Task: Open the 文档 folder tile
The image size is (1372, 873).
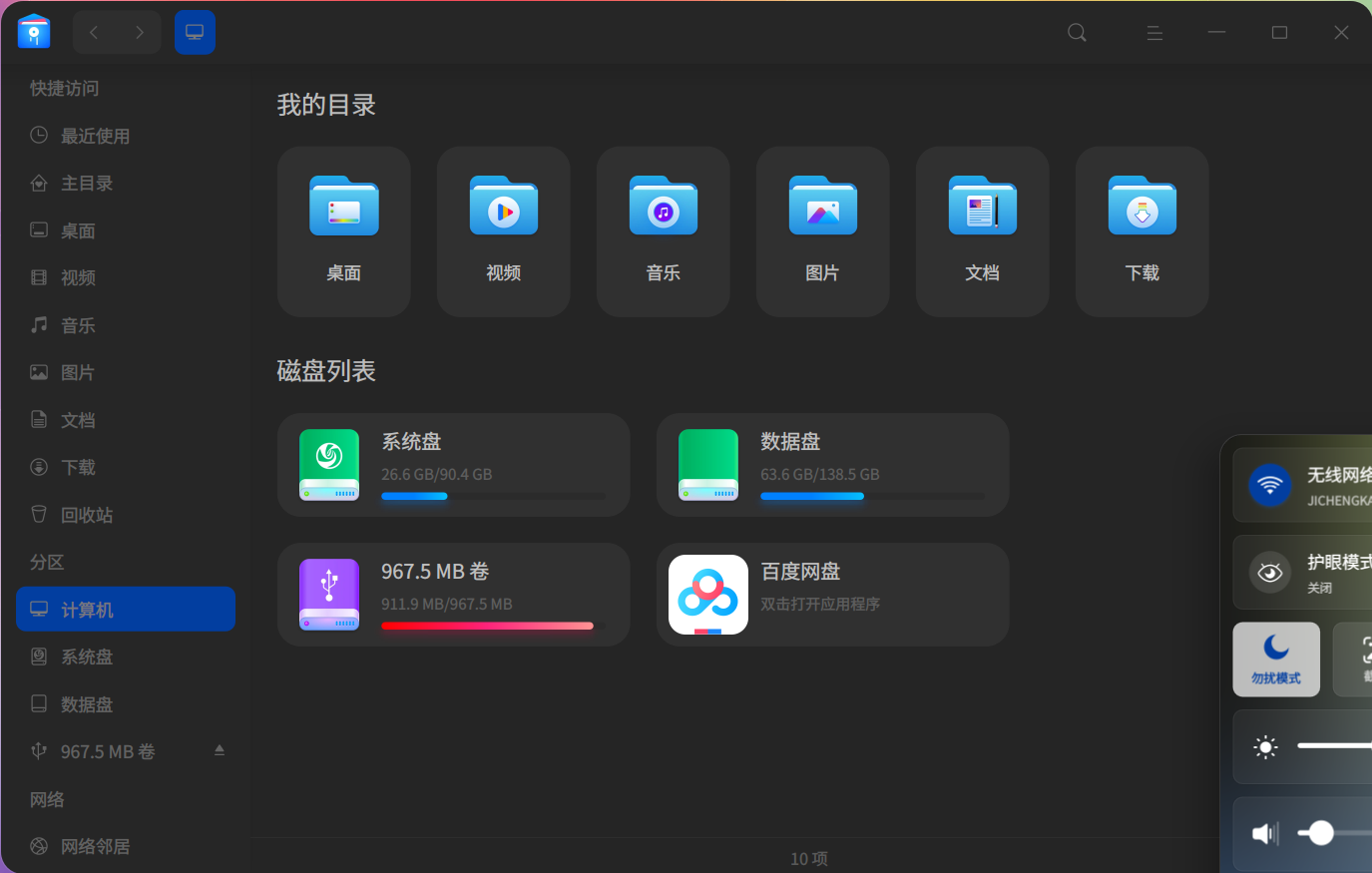Action: [983, 231]
